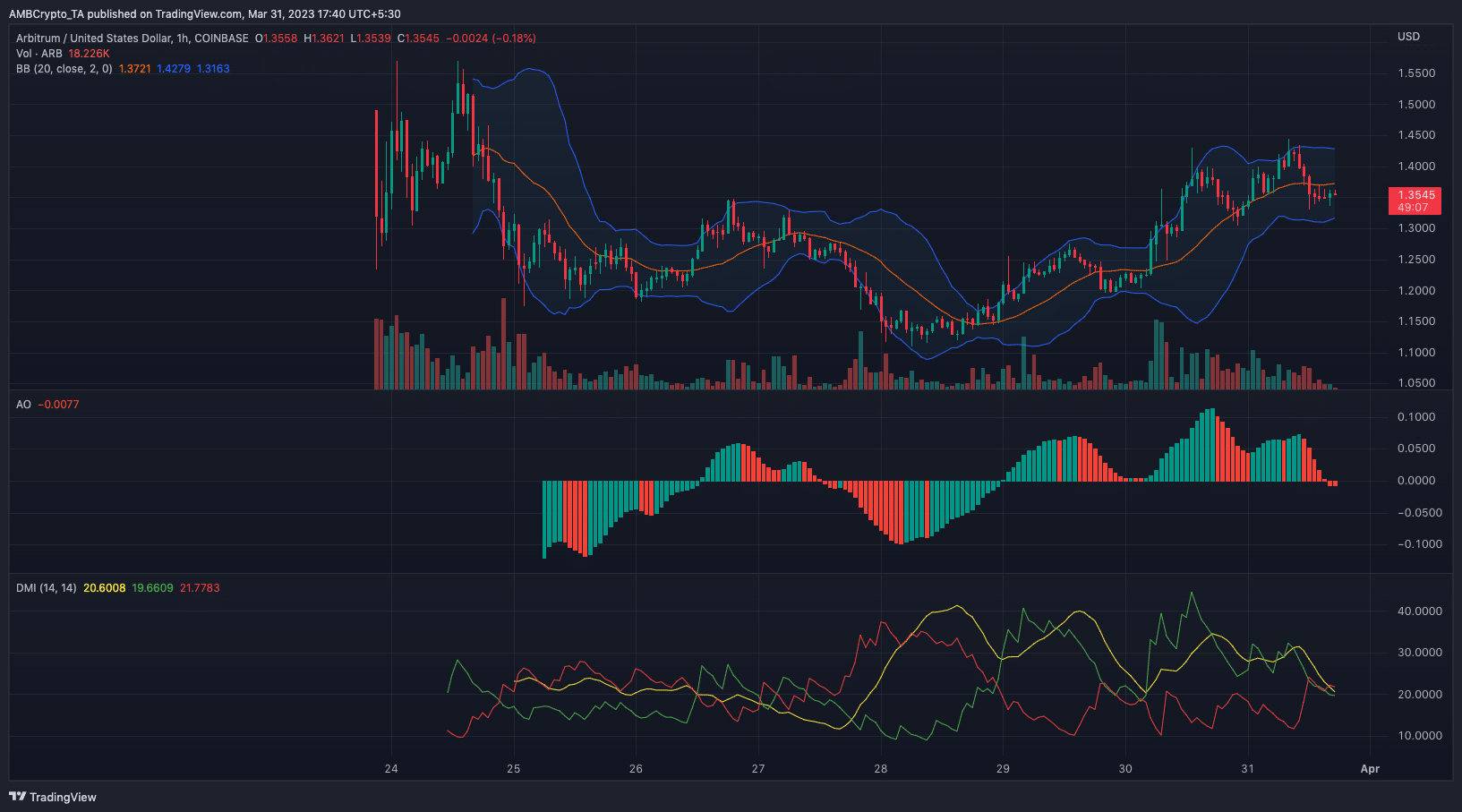Viewport: 1462px width, 812px height.
Task: Click the TradingView logo icon
Action: tap(16, 797)
